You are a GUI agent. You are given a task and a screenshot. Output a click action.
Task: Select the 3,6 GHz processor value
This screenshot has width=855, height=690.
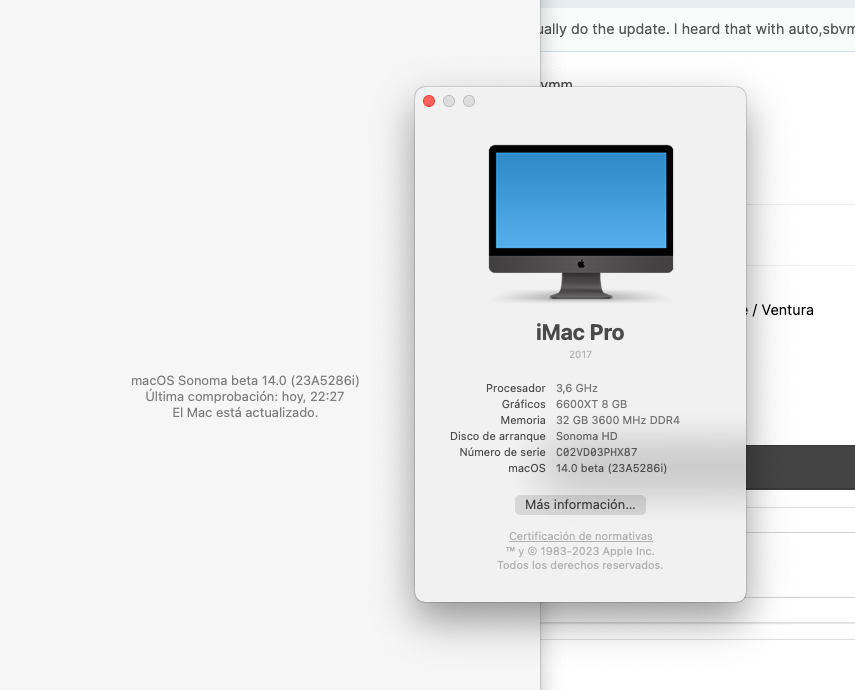(x=577, y=388)
